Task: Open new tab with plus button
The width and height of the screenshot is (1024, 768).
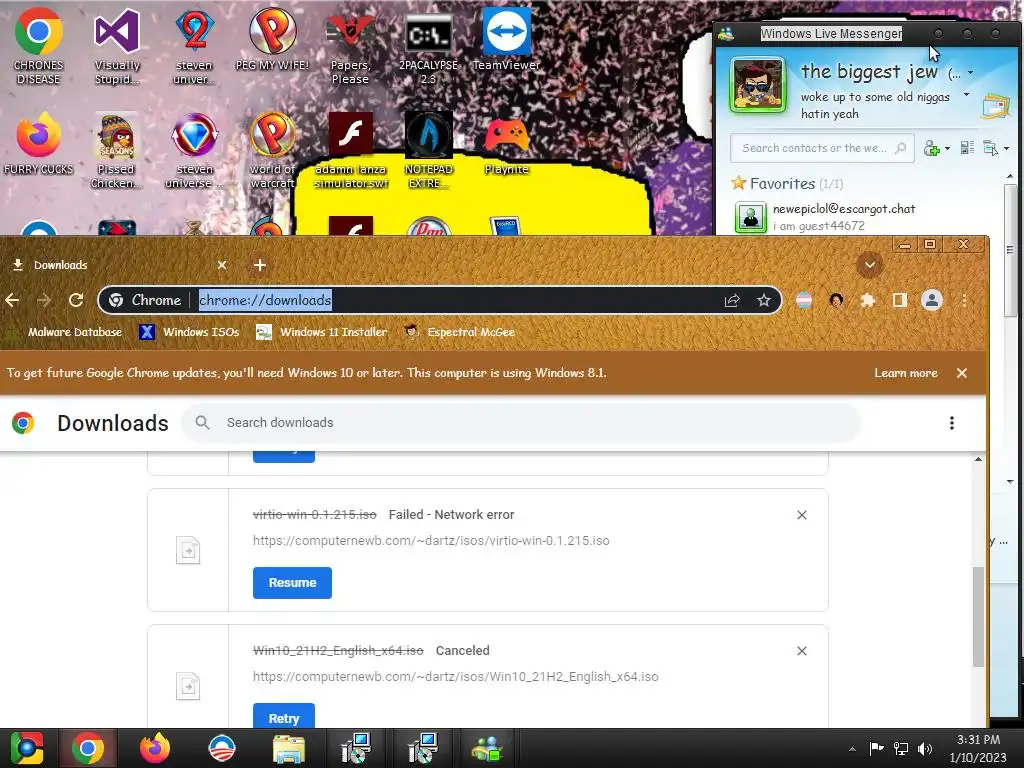Action: [260, 265]
